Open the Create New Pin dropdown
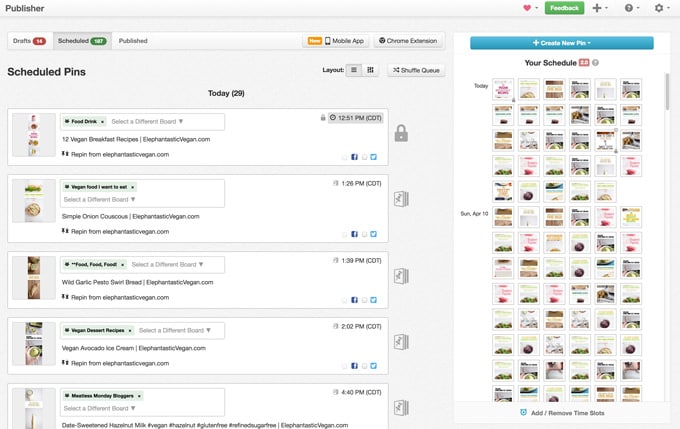Image resolution: width=680 pixels, height=429 pixels. pyautogui.click(x=562, y=43)
